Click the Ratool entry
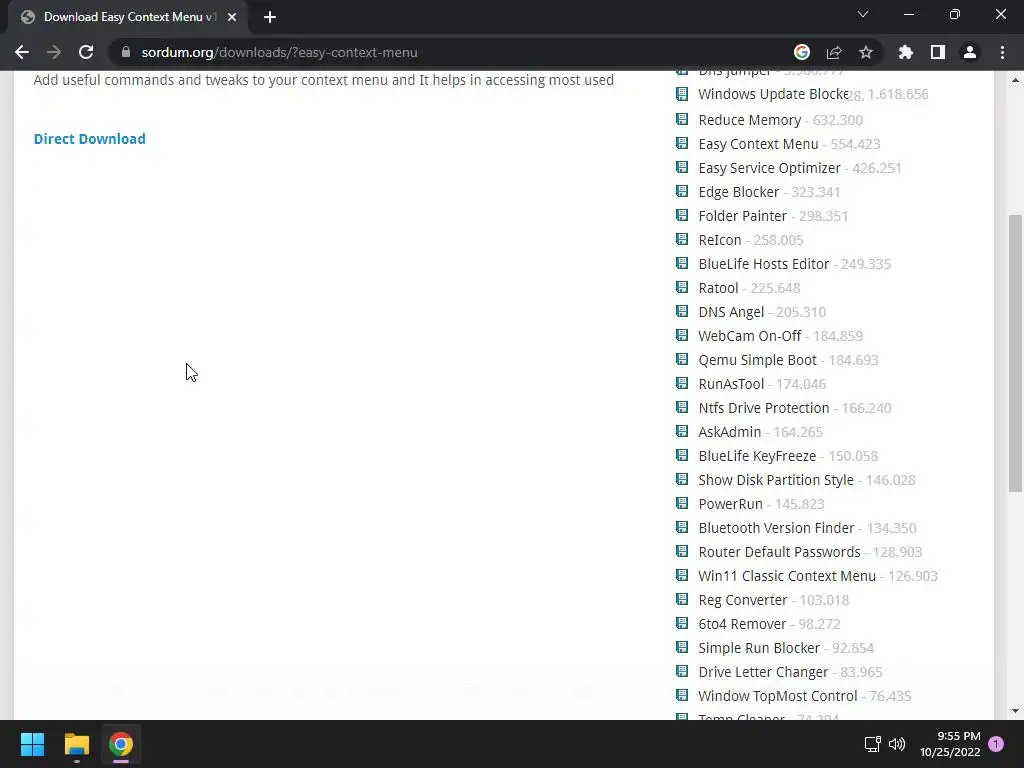This screenshot has height=768, width=1024. coord(718,288)
